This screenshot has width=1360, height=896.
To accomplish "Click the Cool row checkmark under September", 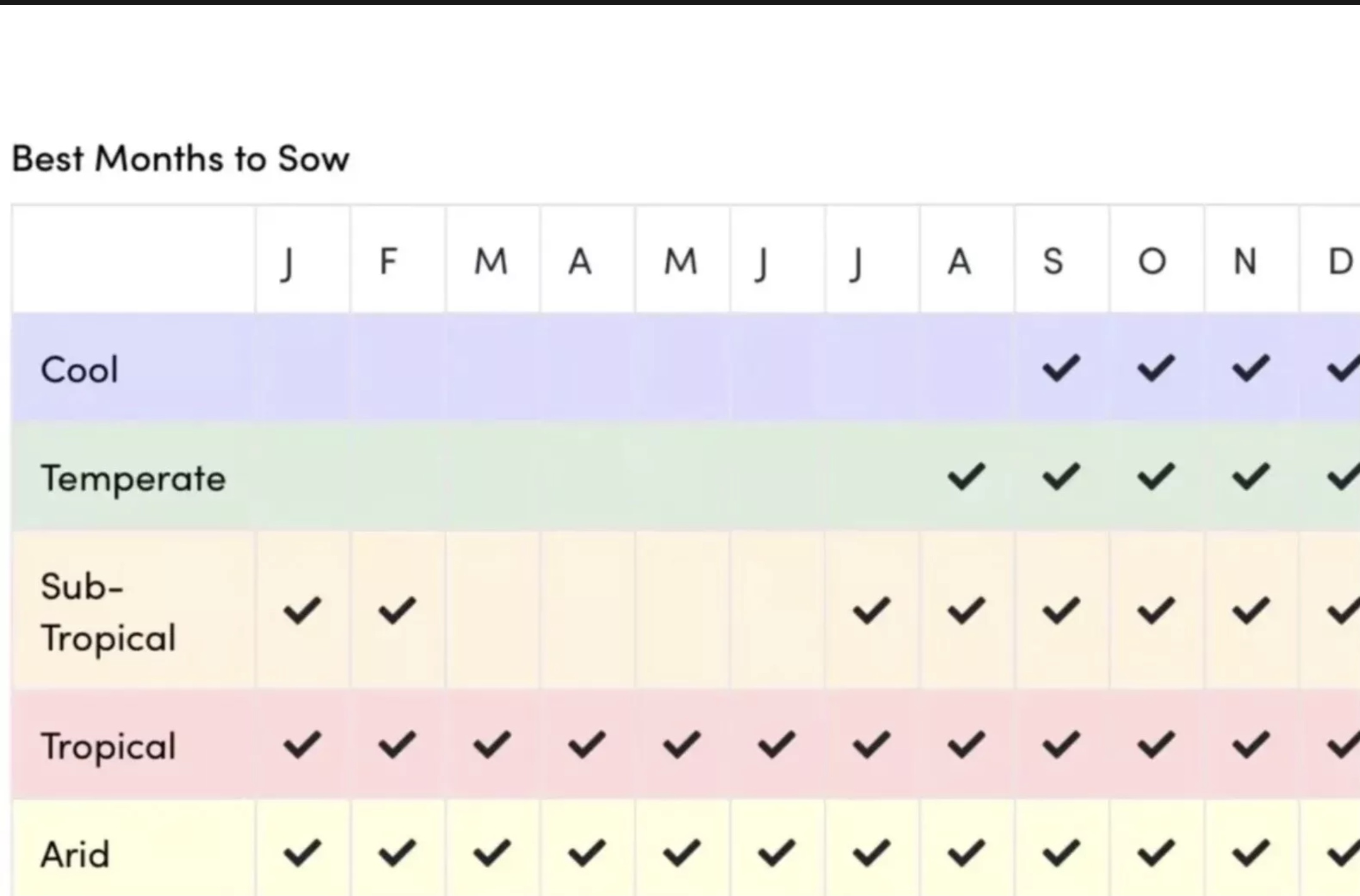I will [1061, 368].
